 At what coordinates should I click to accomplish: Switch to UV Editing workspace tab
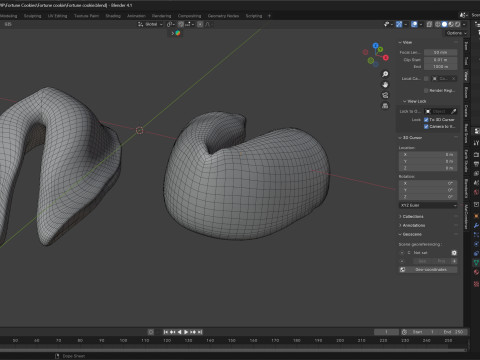(x=57, y=16)
